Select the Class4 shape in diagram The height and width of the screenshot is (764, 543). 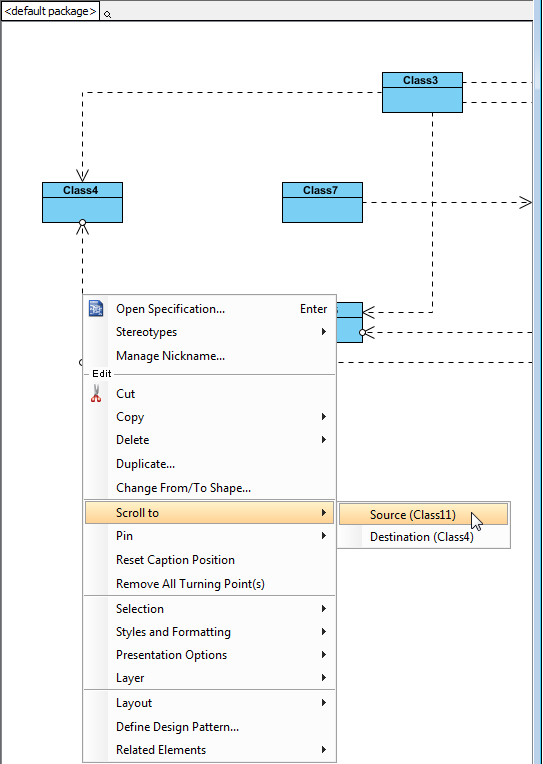pyautogui.click(x=82, y=203)
